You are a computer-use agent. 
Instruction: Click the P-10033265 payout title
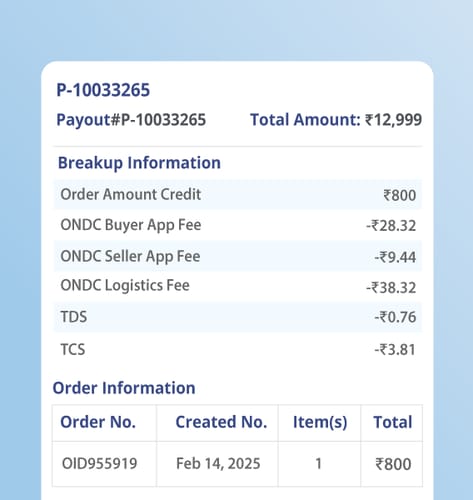click(103, 90)
